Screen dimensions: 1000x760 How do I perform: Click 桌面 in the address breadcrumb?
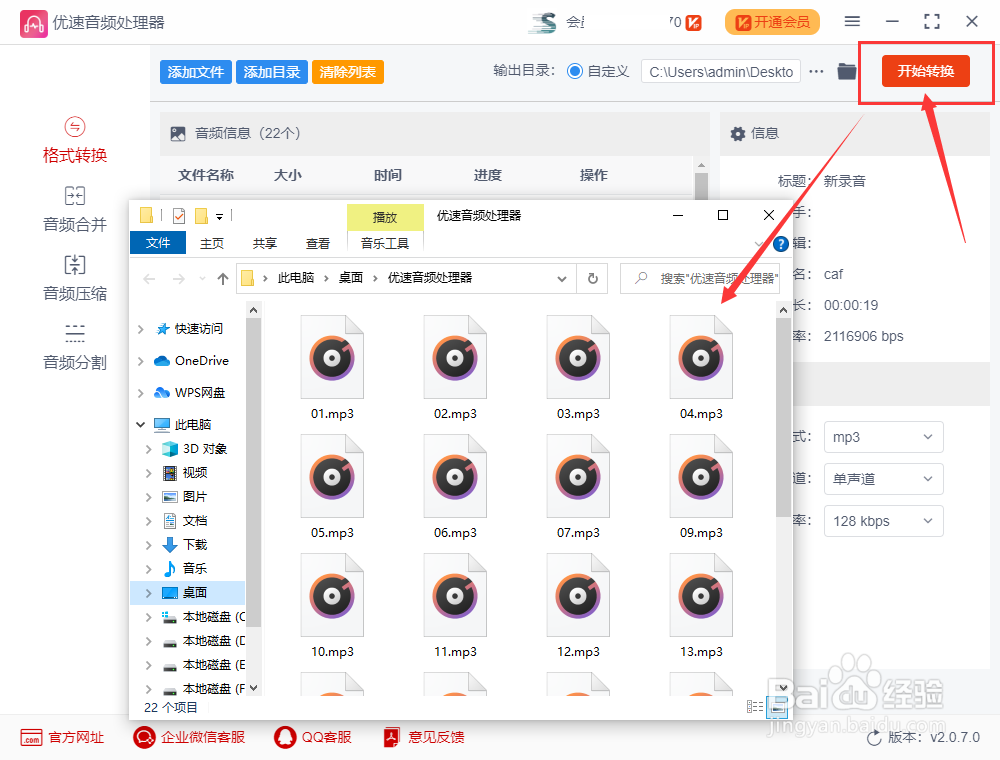[351, 278]
